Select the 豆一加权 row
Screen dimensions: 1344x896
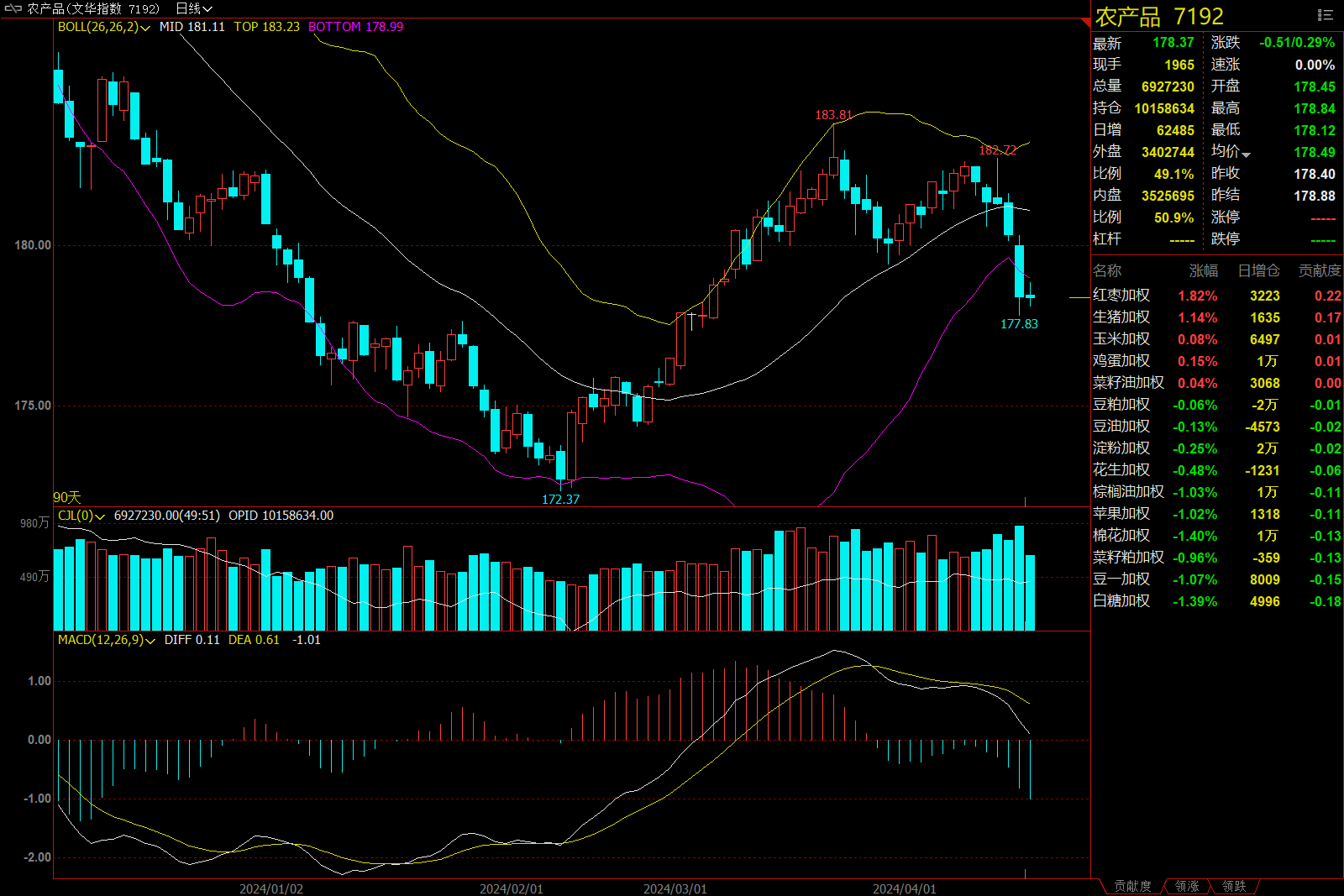coord(1217,579)
